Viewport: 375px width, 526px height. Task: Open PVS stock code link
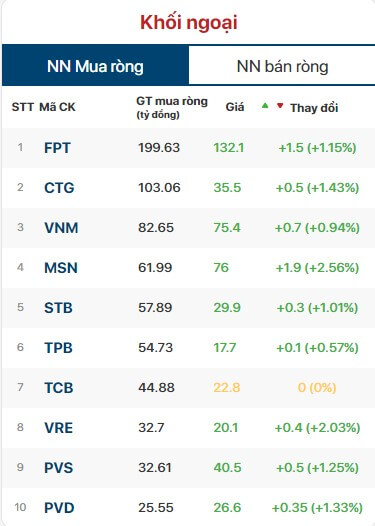pyautogui.click(x=59, y=468)
